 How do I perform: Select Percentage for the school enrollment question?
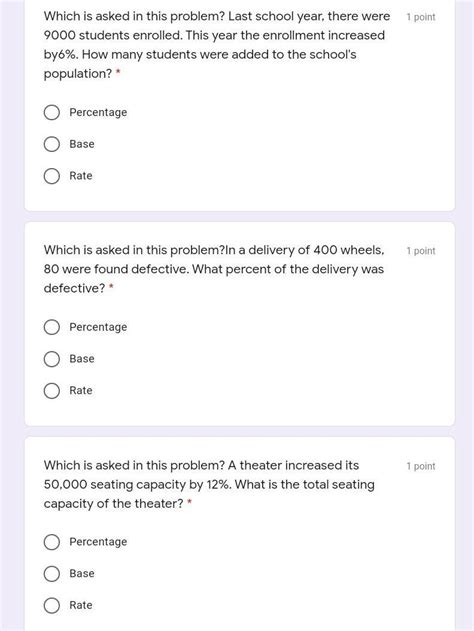point(52,112)
